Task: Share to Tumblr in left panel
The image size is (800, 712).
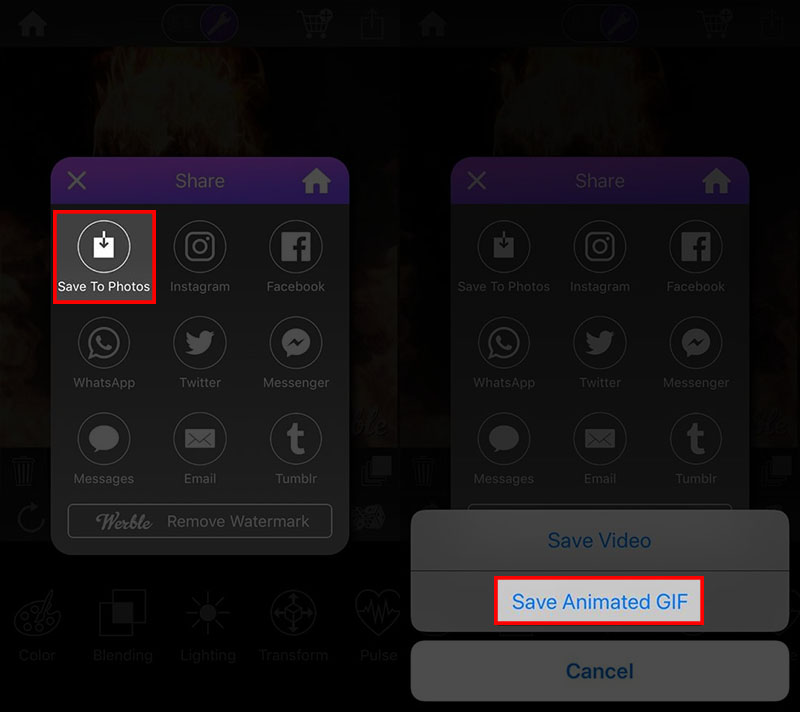Action: [296, 449]
